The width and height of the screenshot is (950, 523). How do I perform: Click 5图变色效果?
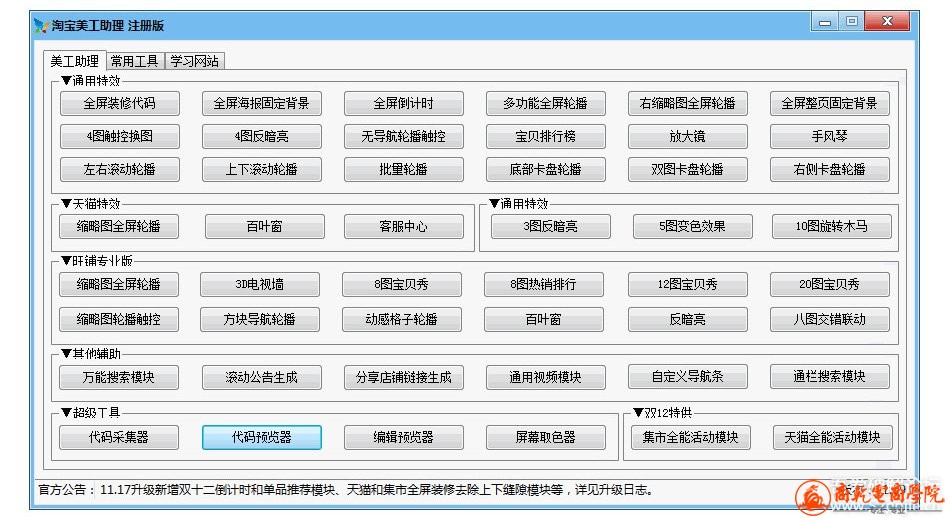[x=693, y=227]
